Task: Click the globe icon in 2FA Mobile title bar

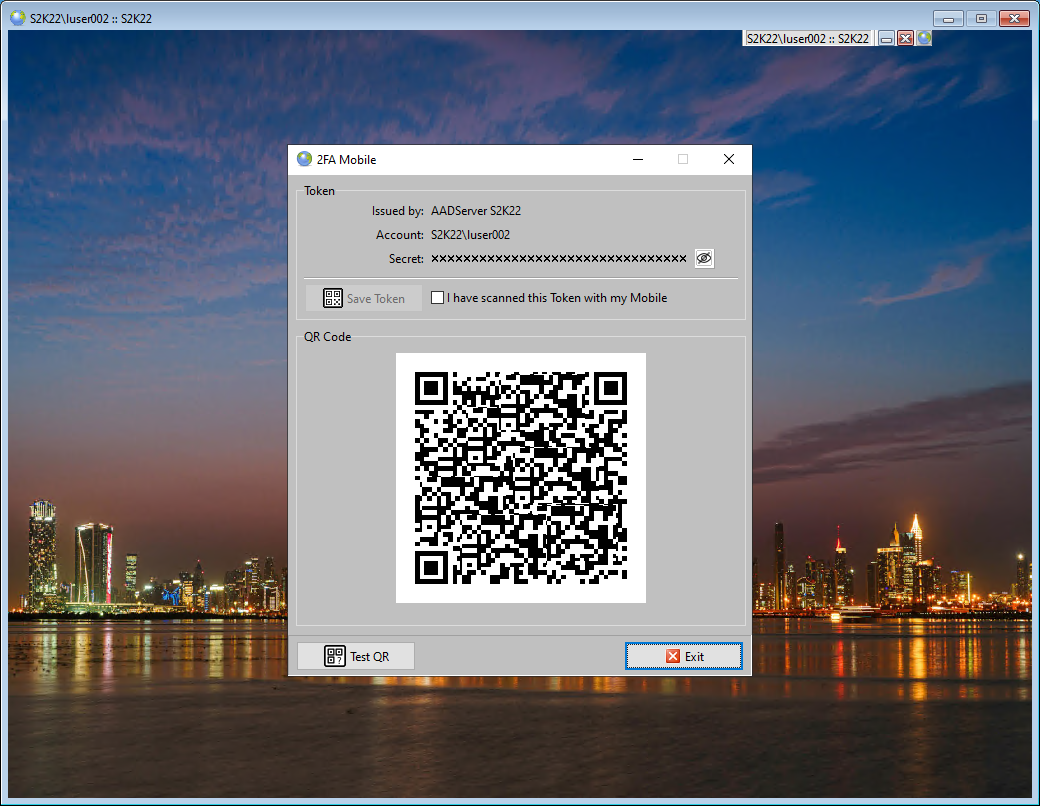Action: coord(305,159)
